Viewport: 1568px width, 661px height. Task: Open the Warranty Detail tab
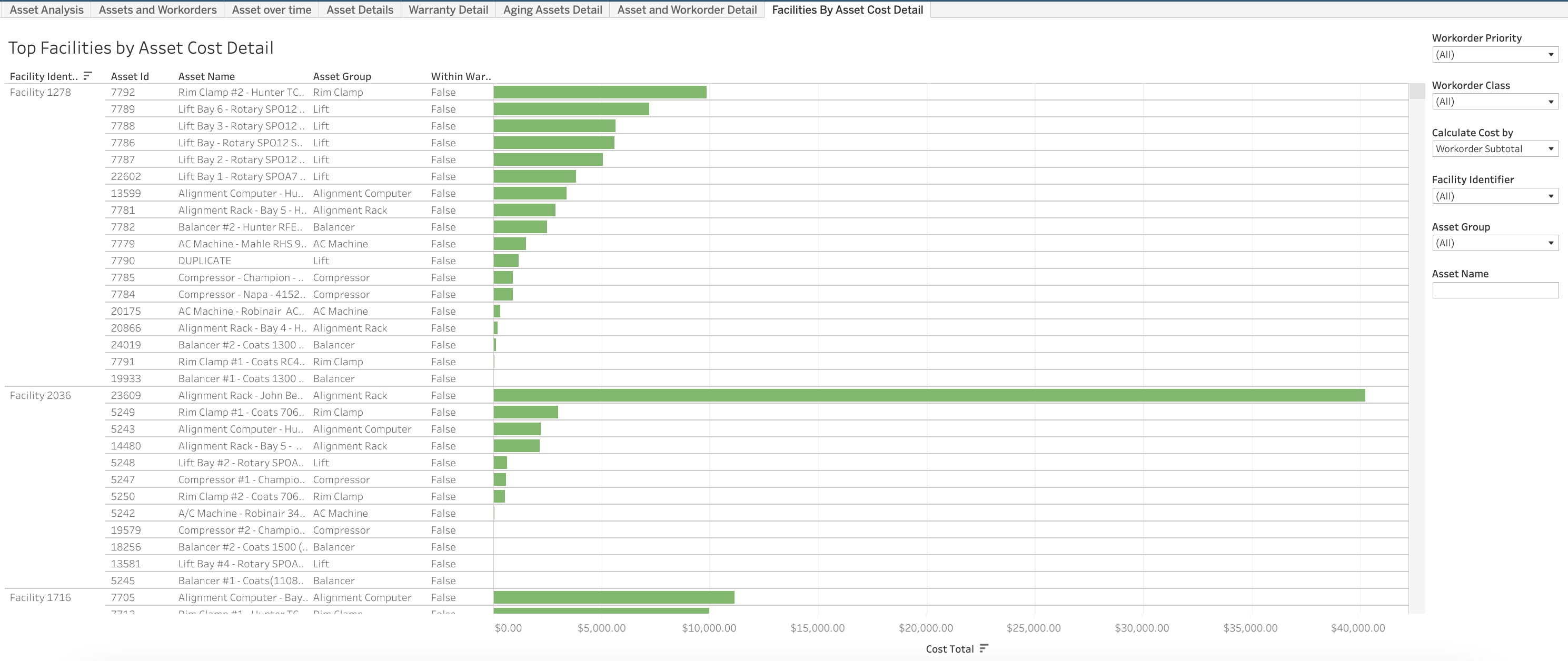448,10
